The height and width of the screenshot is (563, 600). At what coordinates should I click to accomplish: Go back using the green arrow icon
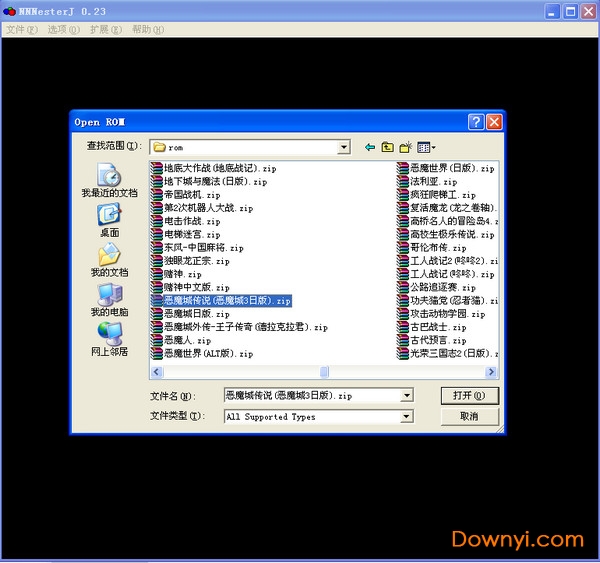(x=370, y=147)
